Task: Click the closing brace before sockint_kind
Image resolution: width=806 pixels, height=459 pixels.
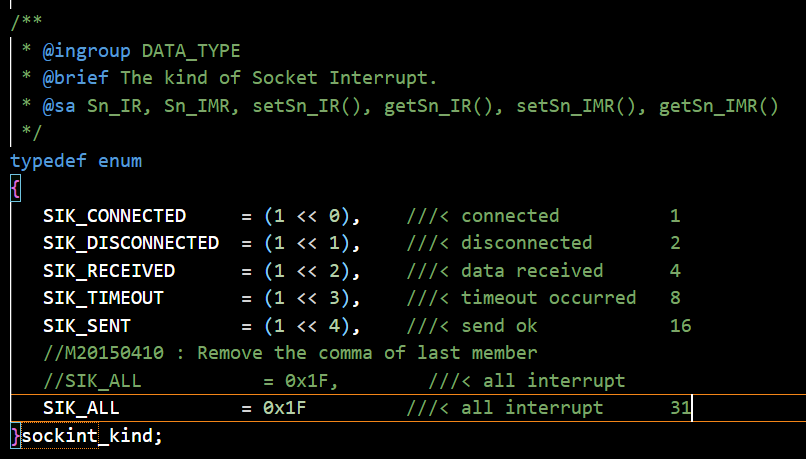Action: [15, 436]
